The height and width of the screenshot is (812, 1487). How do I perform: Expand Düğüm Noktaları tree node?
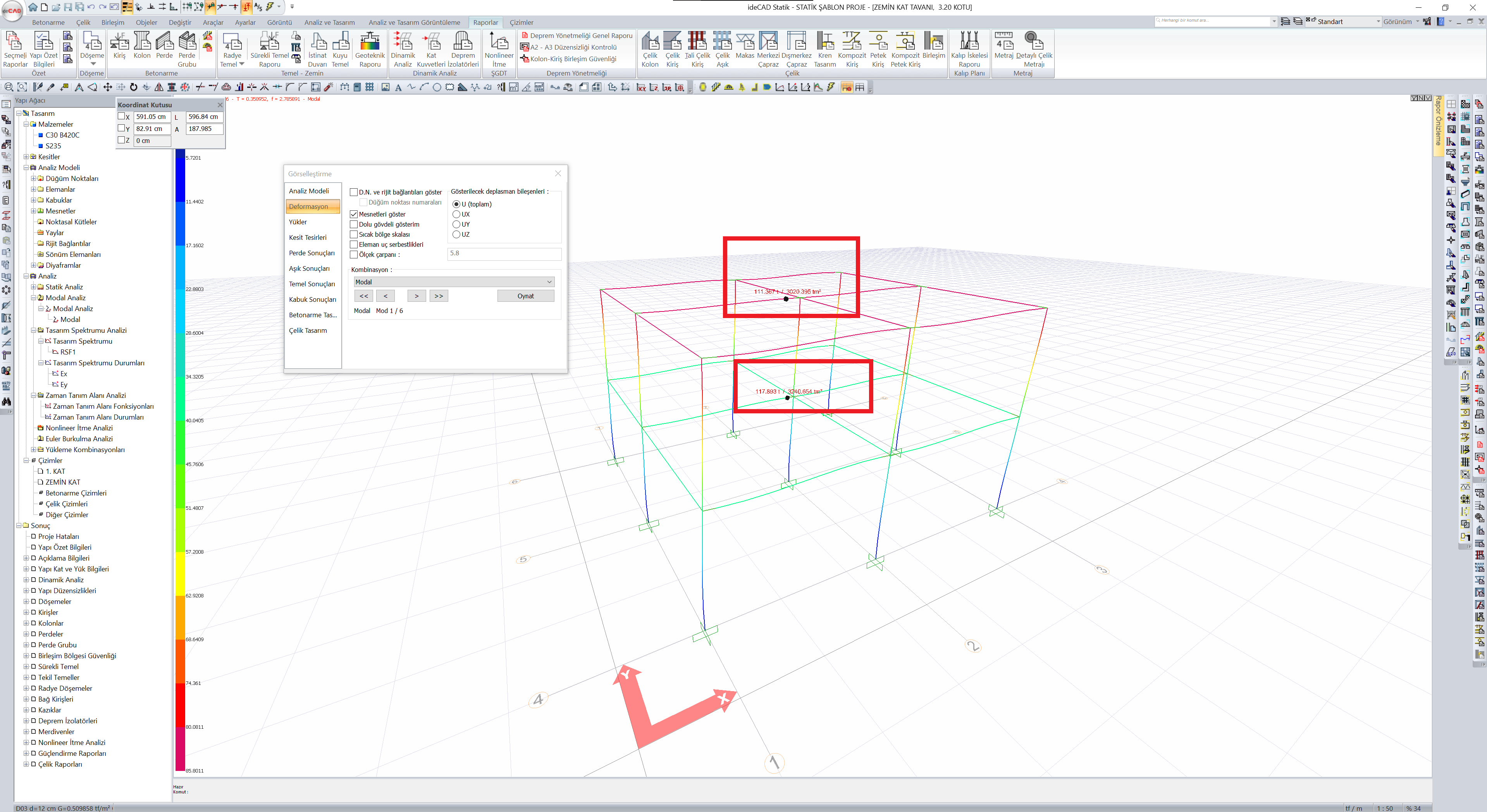click(x=33, y=178)
